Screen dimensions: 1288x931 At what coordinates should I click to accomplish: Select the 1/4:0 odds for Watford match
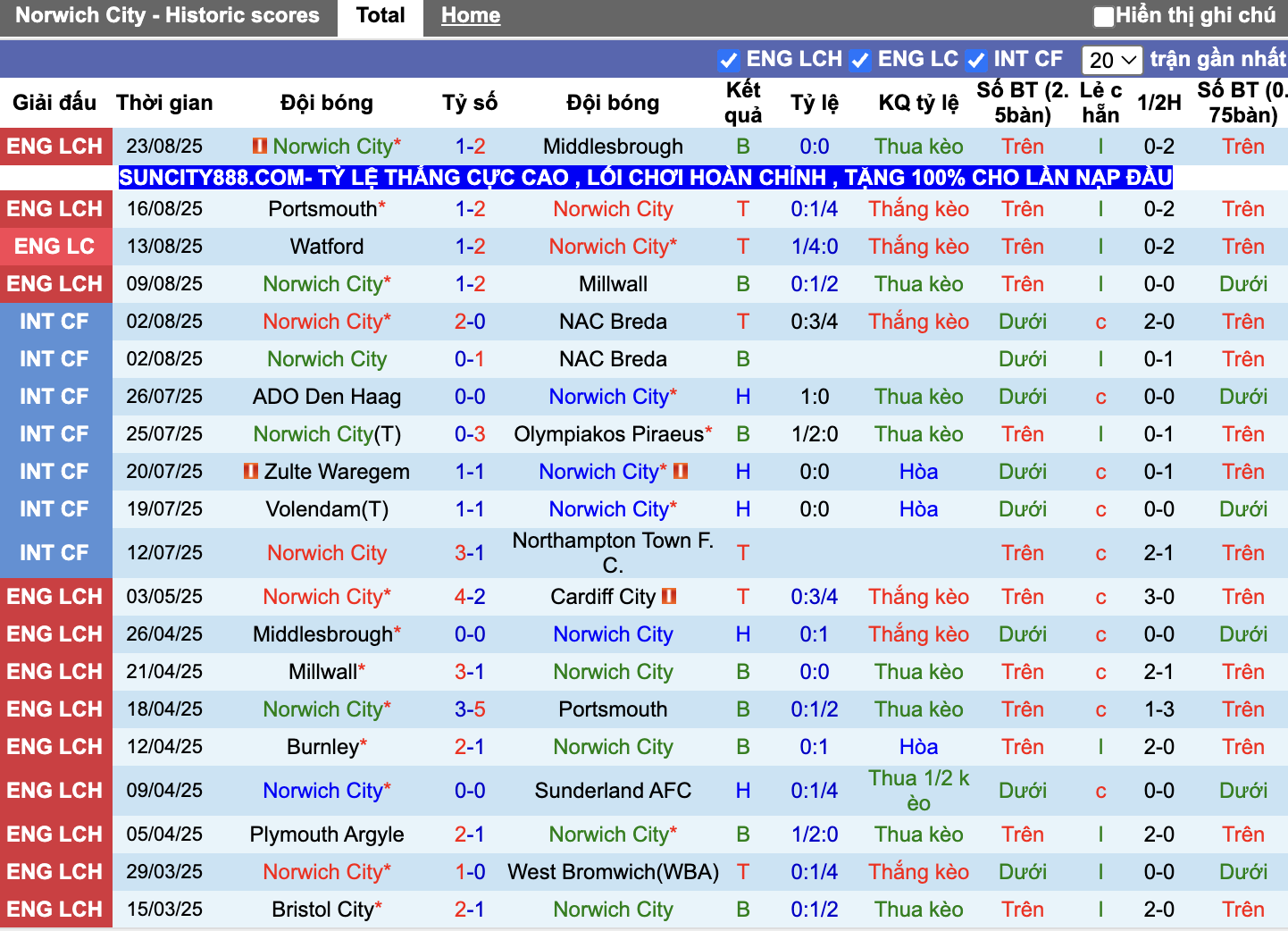tap(815, 247)
